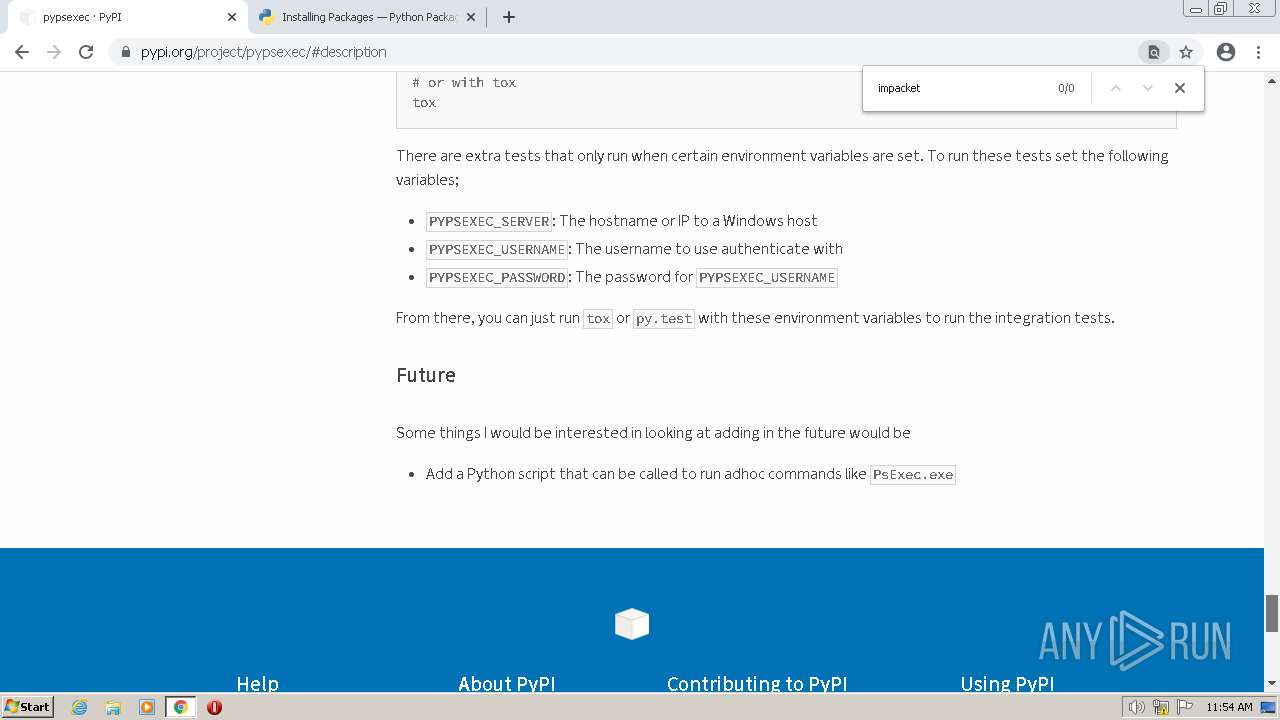Viewport: 1280px width, 720px height.
Task: Click the PYPSEXEC_SERVER code label
Action: [489, 221]
